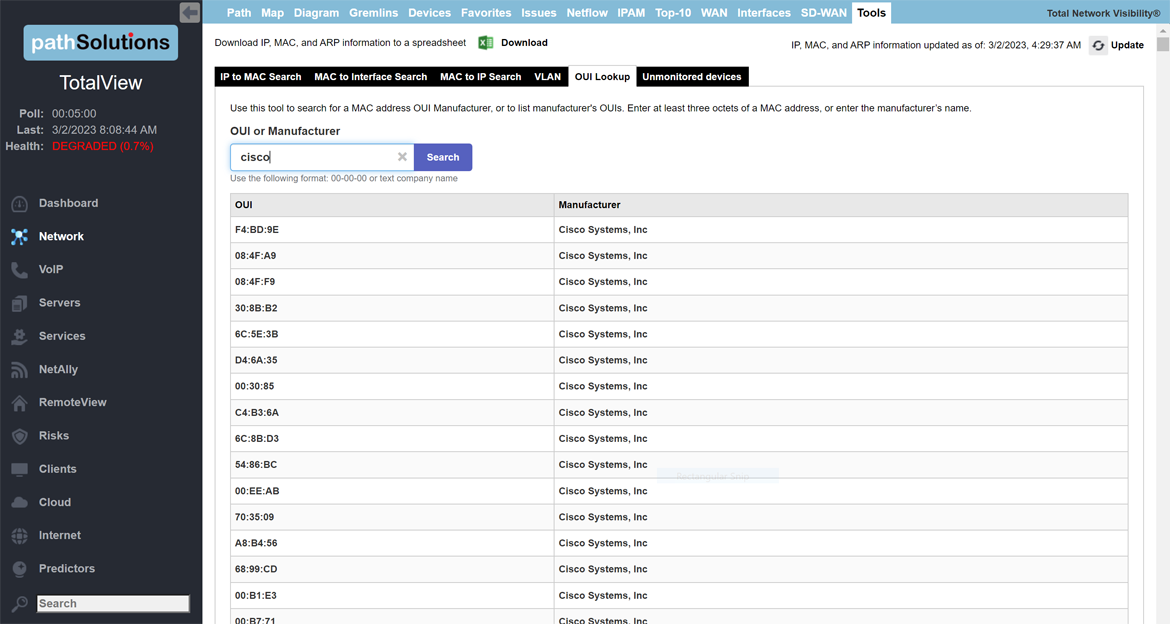Open Dashboard from sidebar icon
Screen dimensions: 1170x624
coord(20,204)
